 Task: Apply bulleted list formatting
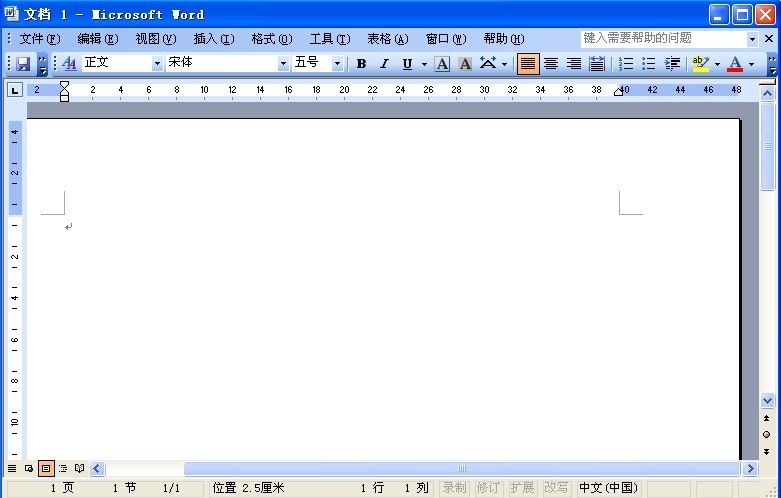pos(649,64)
